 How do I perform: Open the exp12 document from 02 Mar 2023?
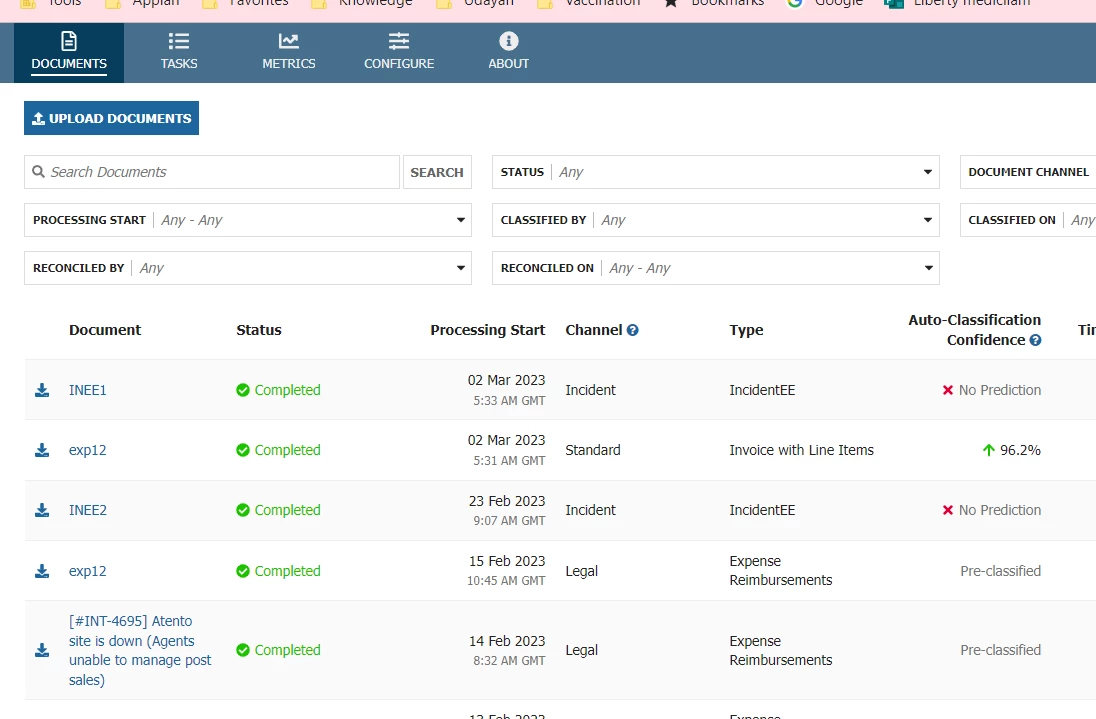pos(87,450)
